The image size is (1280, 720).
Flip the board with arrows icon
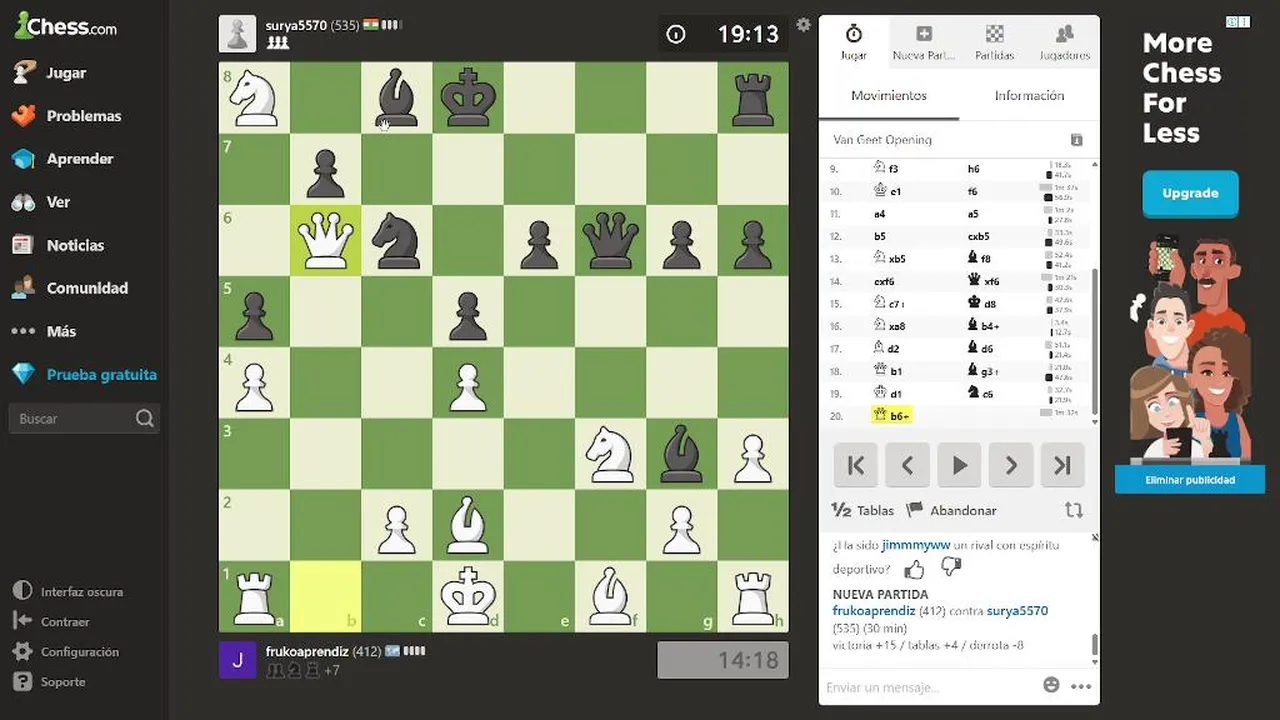pos(1074,510)
